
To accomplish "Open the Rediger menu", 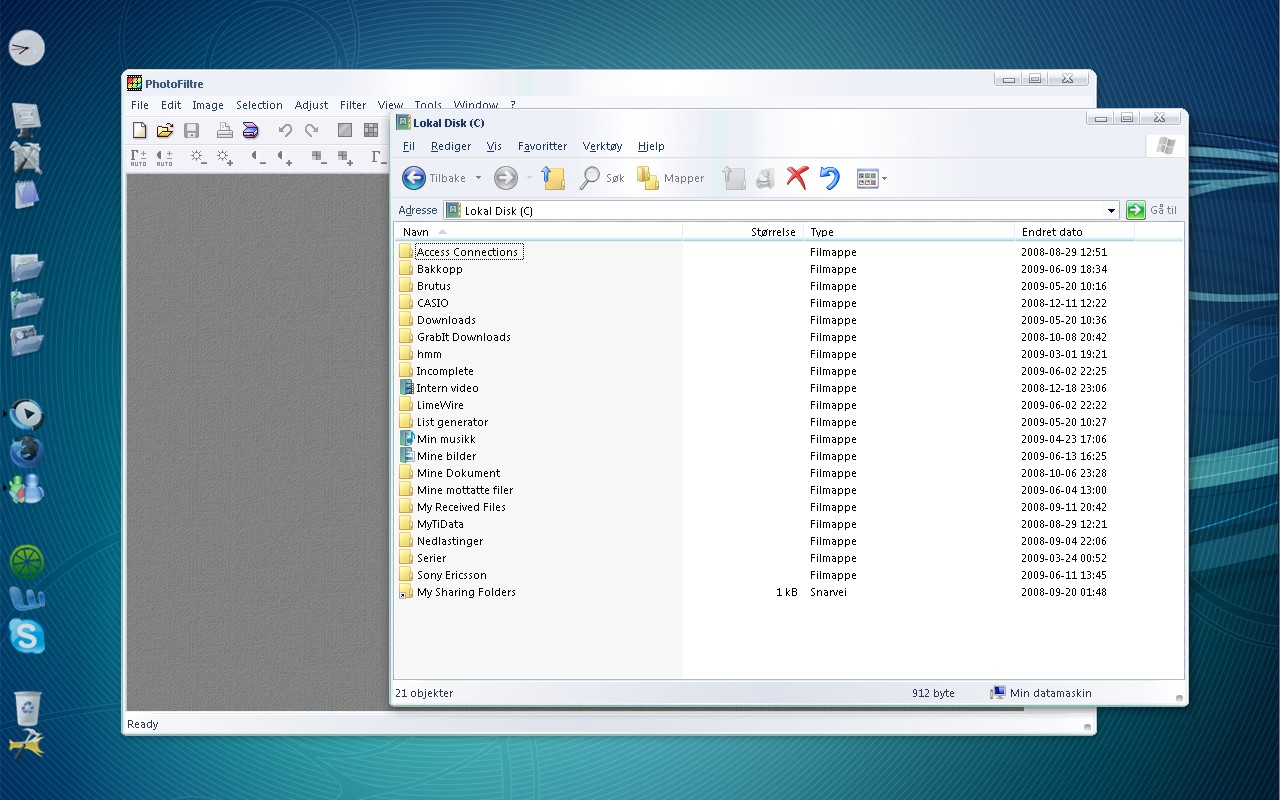I will (x=451, y=146).
